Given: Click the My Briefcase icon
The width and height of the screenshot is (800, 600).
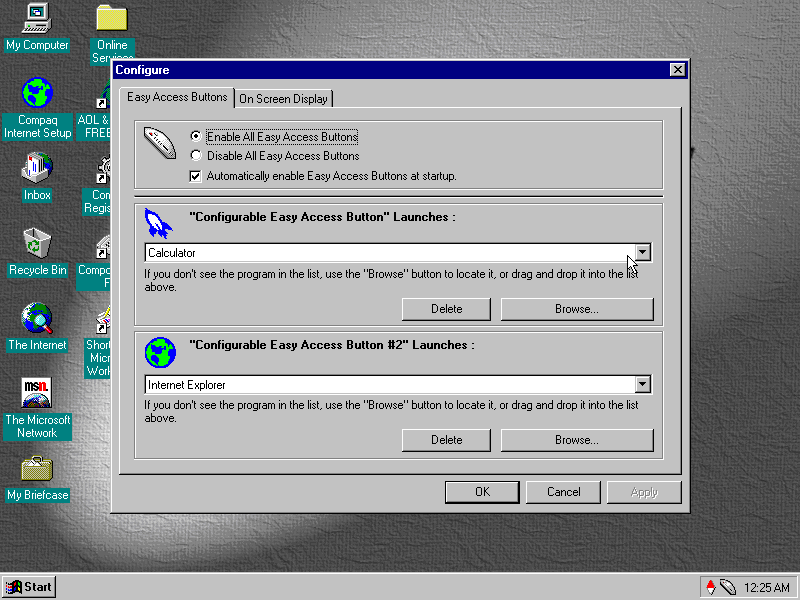Looking at the screenshot, I should click(x=37, y=468).
